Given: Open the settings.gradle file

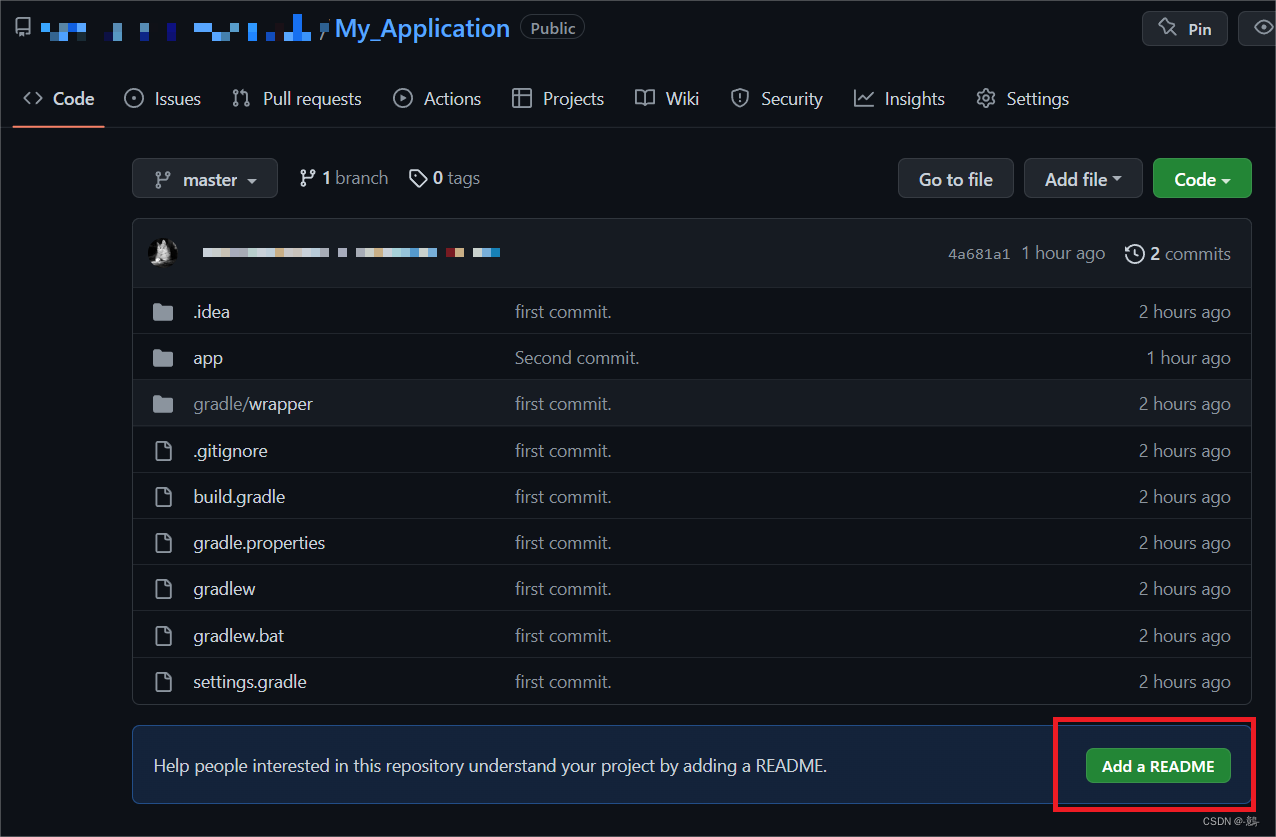Looking at the screenshot, I should click(x=250, y=682).
